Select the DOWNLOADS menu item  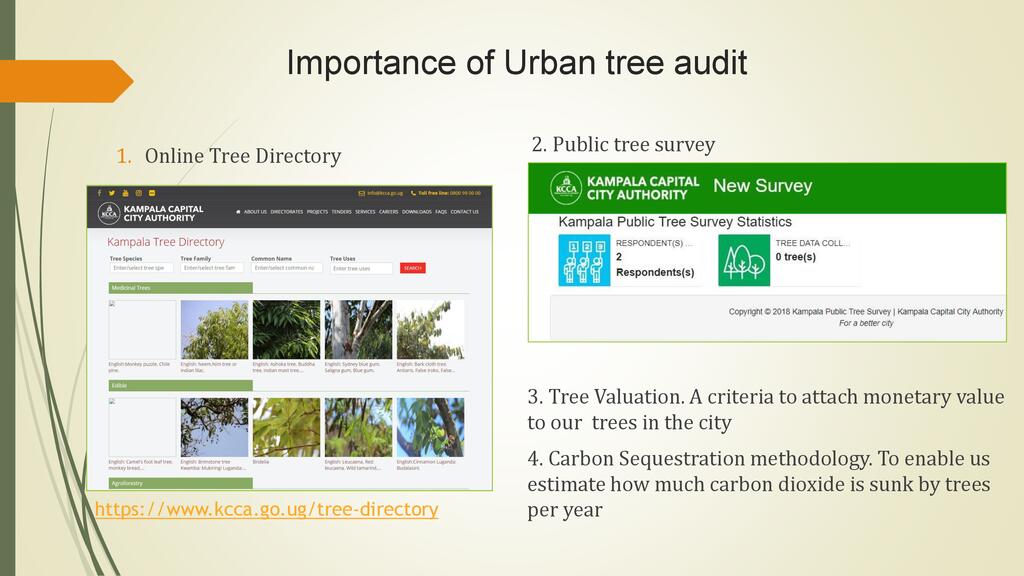[417, 212]
